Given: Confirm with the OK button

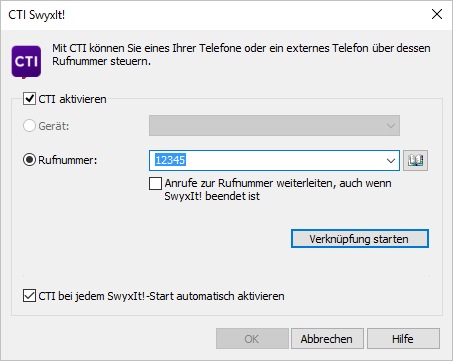Looking at the screenshot, I should tap(252, 339).
